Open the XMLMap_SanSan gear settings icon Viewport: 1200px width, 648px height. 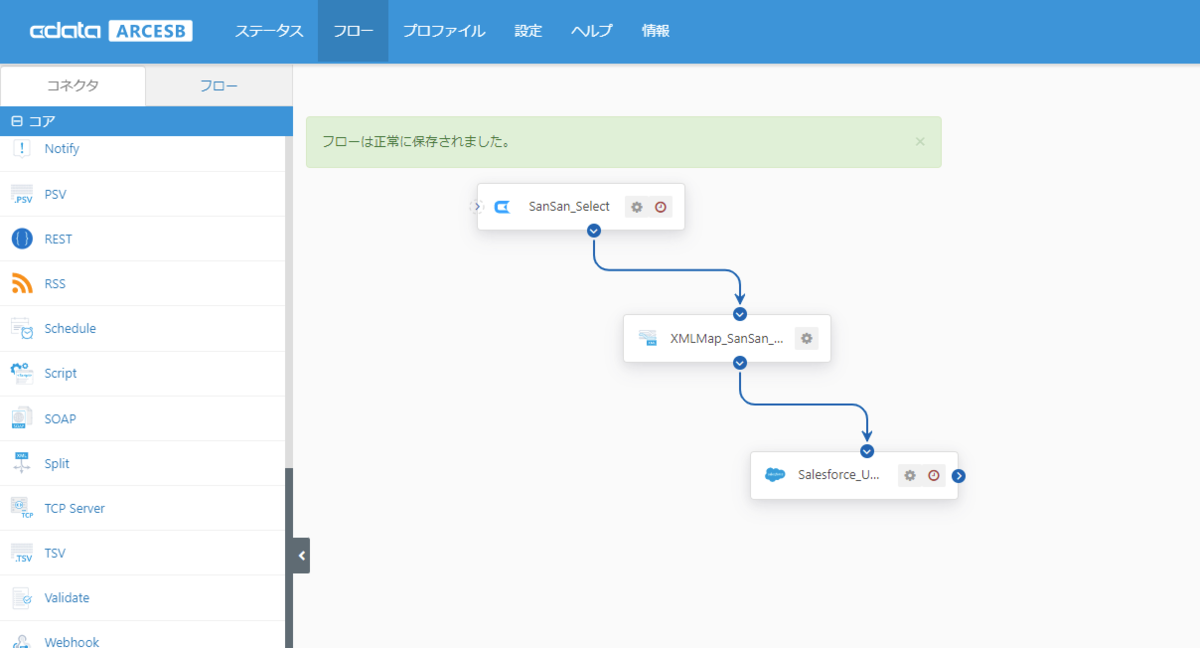click(807, 338)
